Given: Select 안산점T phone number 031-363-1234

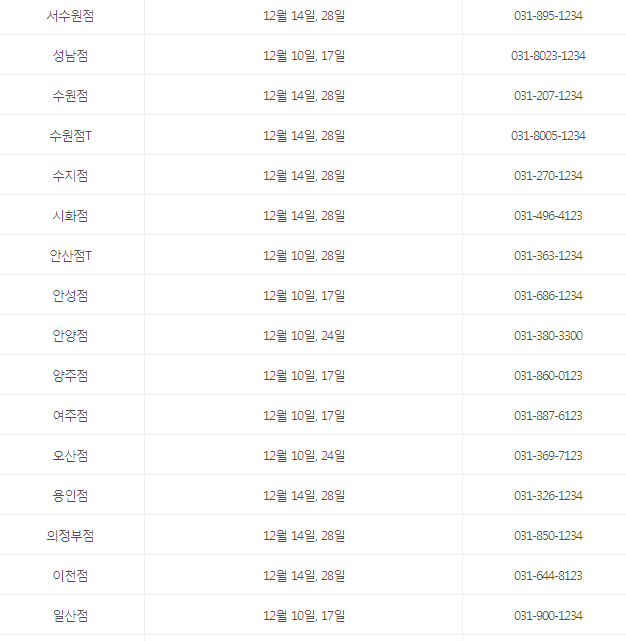Looking at the screenshot, I should [x=548, y=256].
